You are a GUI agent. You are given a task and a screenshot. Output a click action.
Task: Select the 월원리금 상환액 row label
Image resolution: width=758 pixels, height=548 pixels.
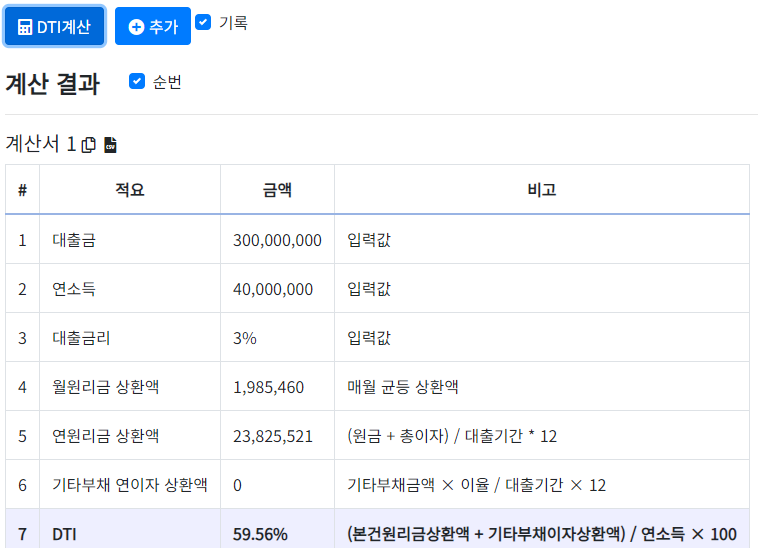click(x=105, y=387)
